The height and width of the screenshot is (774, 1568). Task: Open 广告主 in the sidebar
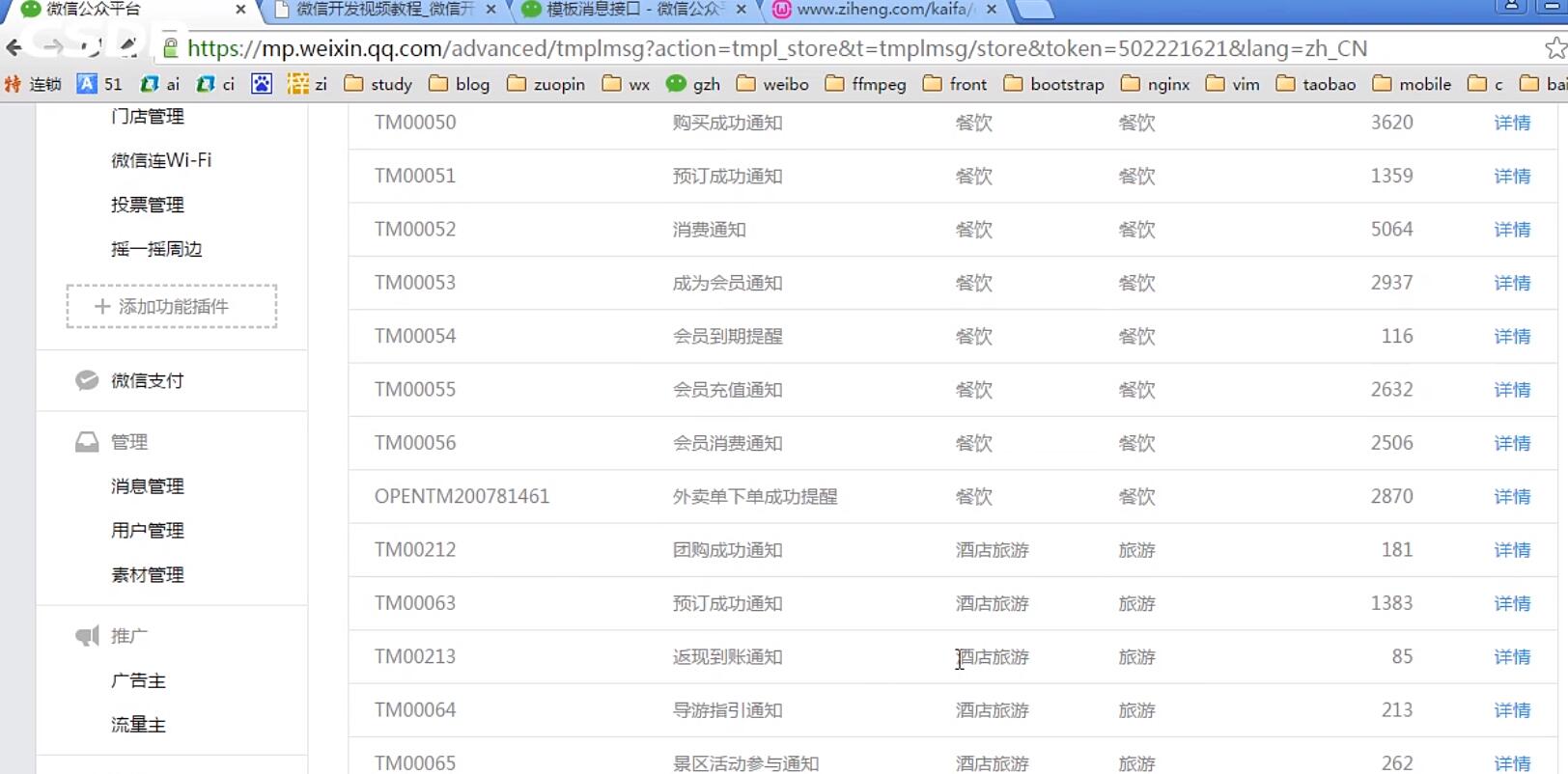[138, 680]
